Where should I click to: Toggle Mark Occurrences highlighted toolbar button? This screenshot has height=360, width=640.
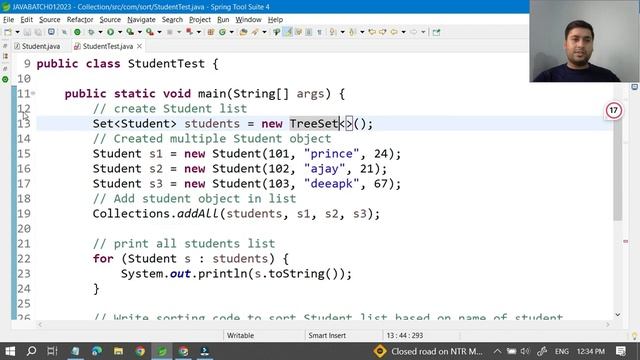[288, 32]
